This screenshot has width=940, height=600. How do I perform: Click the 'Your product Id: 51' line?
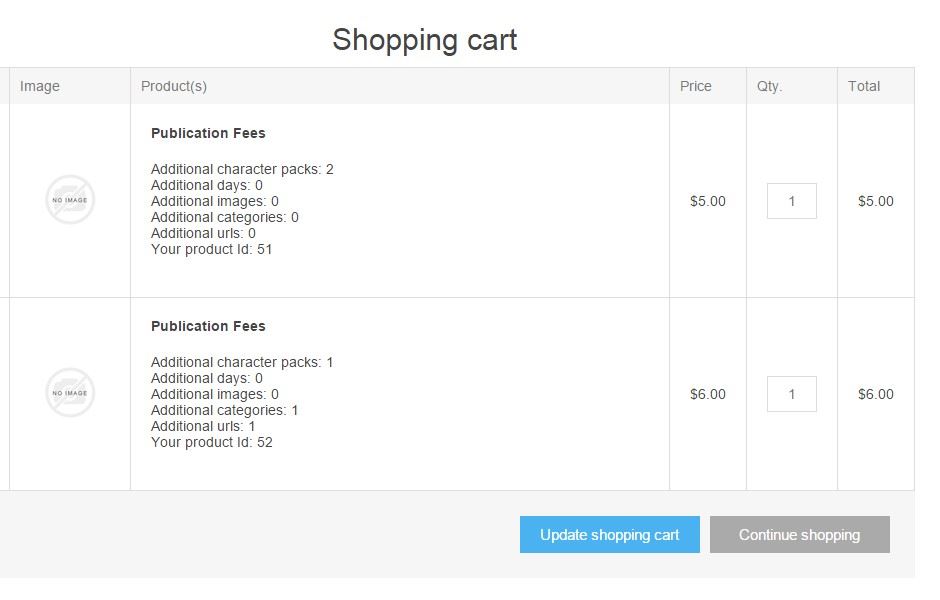[x=212, y=249]
